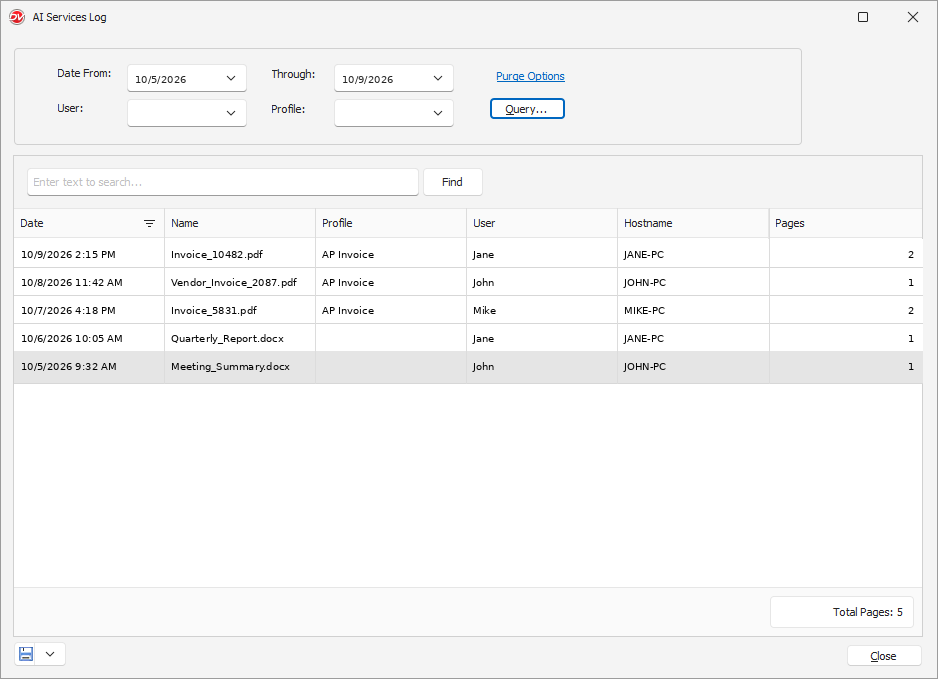
Task: Close the dialog with the Close button
Action: coord(884,656)
